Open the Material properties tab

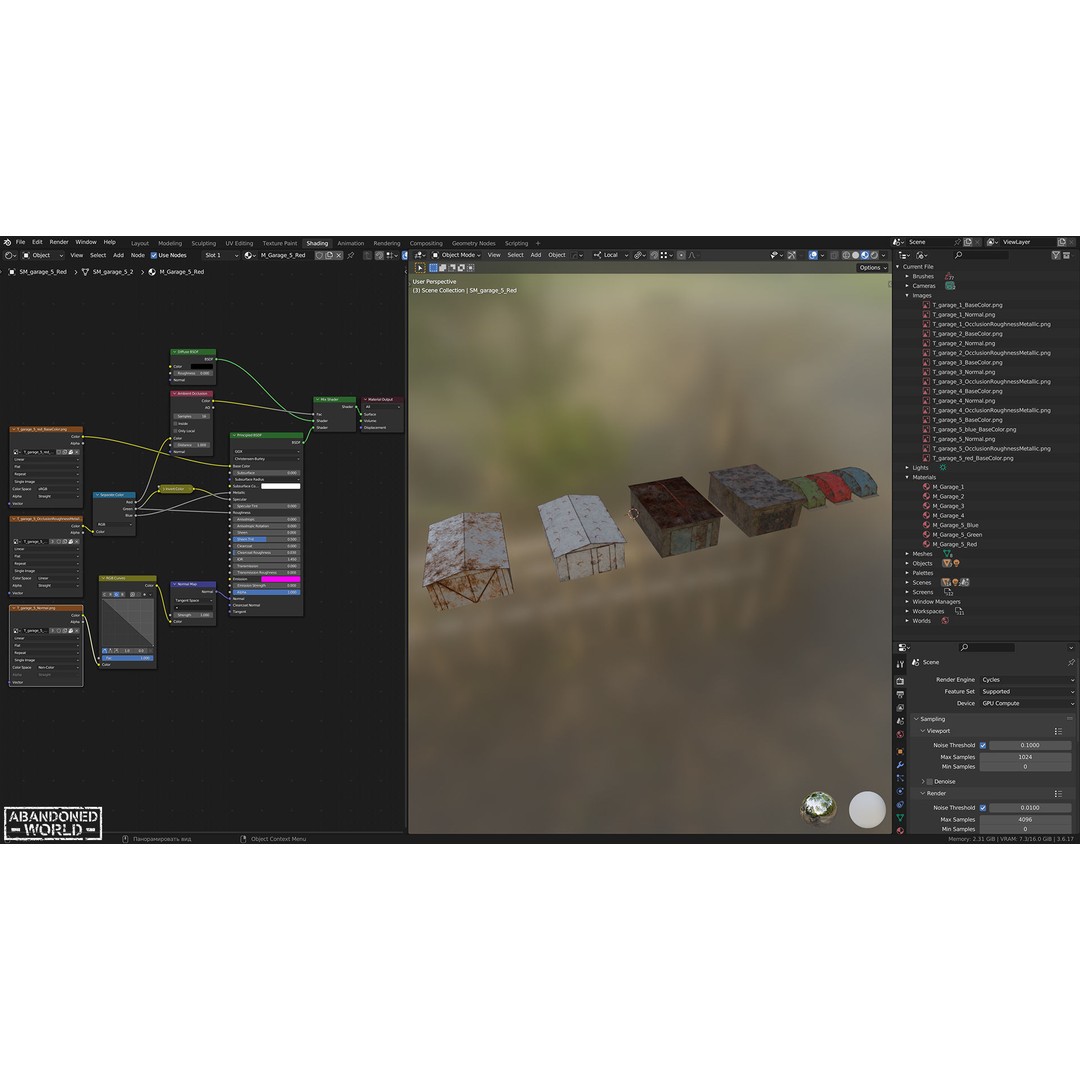pyautogui.click(x=900, y=831)
